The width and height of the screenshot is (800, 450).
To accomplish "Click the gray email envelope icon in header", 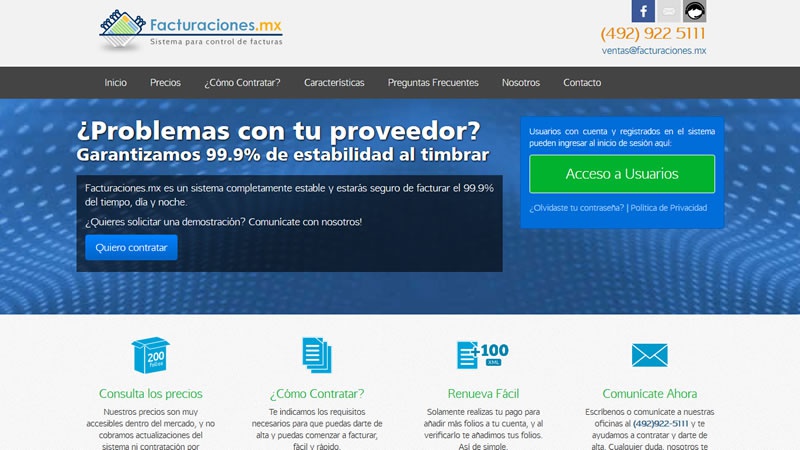I will 669,11.
